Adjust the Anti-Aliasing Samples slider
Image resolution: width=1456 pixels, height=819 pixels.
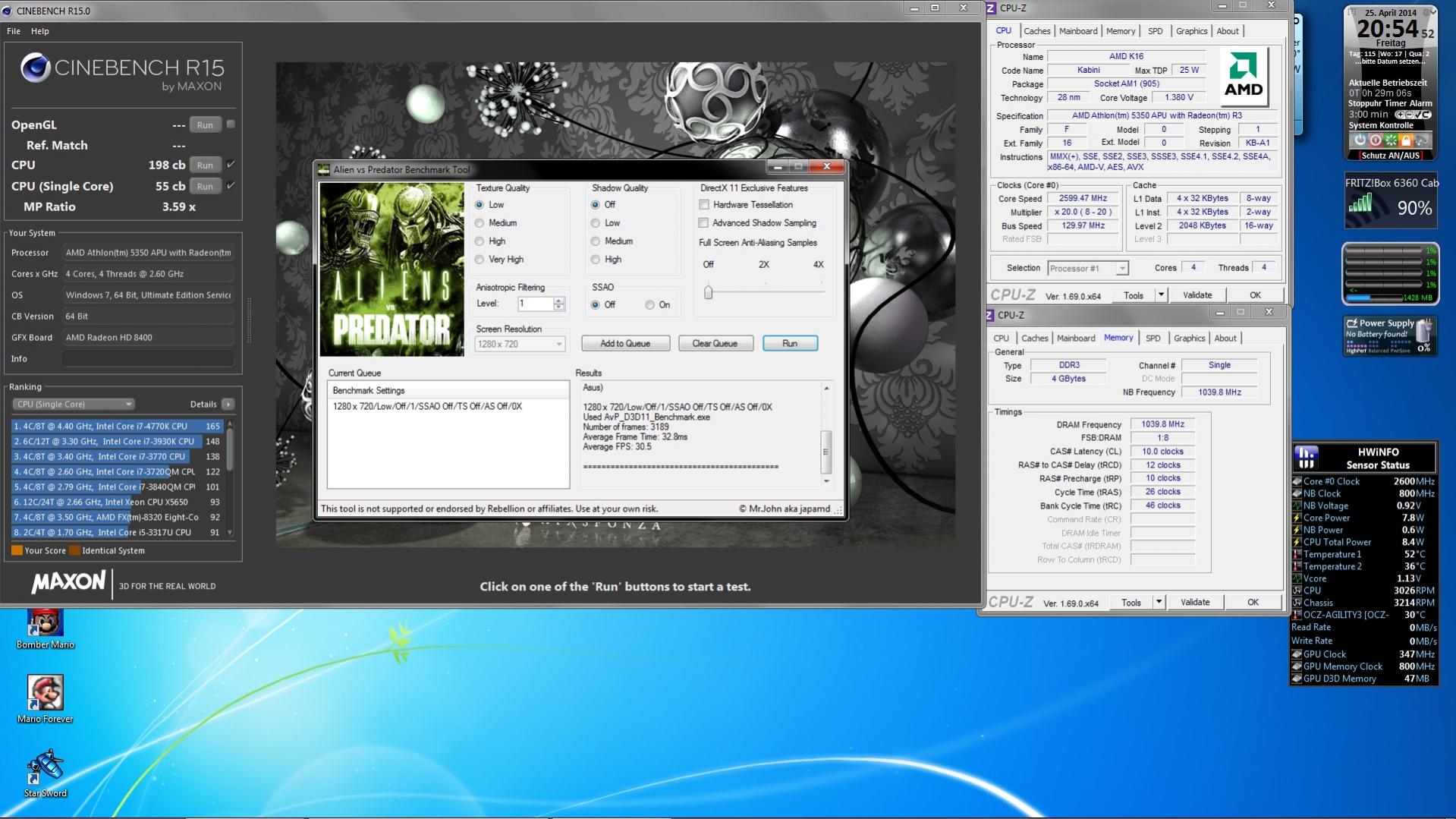(709, 292)
